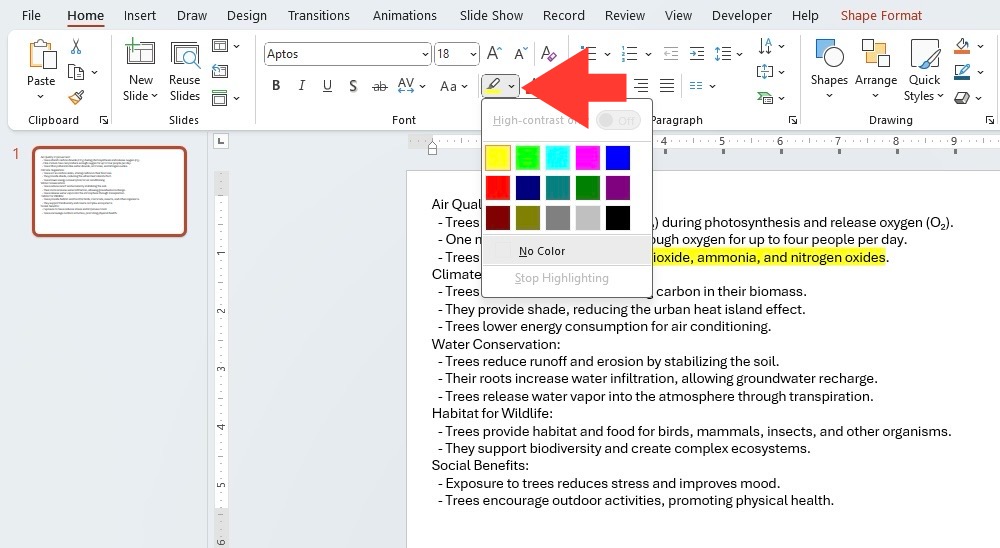The image size is (1000, 548).
Task: Click the Strikethrough text icon
Action: click(x=379, y=85)
